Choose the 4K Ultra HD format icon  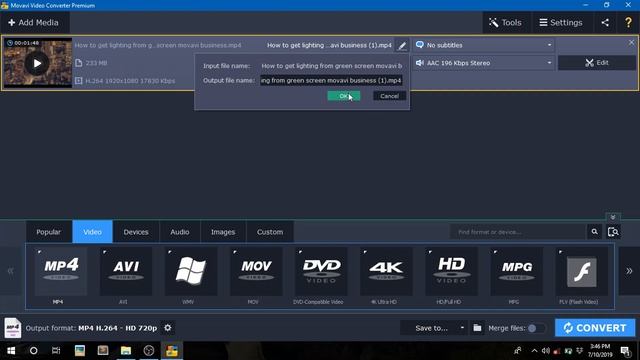pyautogui.click(x=386, y=271)
